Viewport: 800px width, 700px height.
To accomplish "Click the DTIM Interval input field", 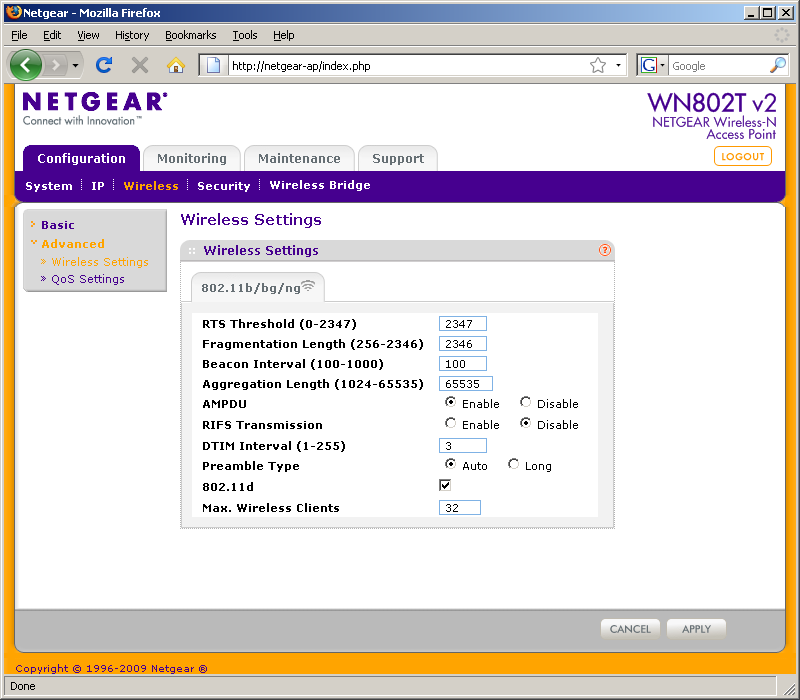I will click(463, 445).
